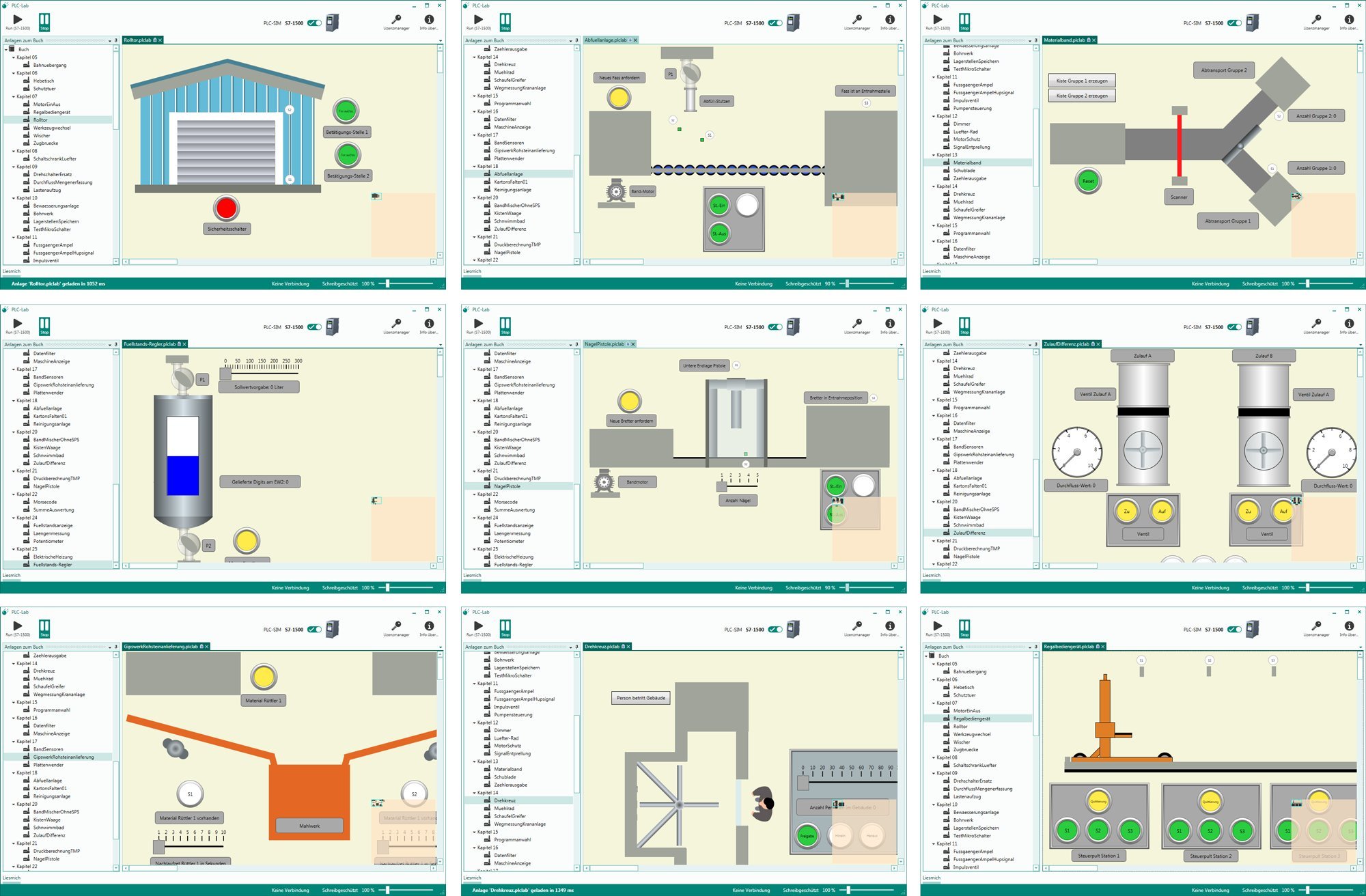
Task: Click the Band-Motor gear icon in Abfuellanlage
Action: click(x=616, y=192)
